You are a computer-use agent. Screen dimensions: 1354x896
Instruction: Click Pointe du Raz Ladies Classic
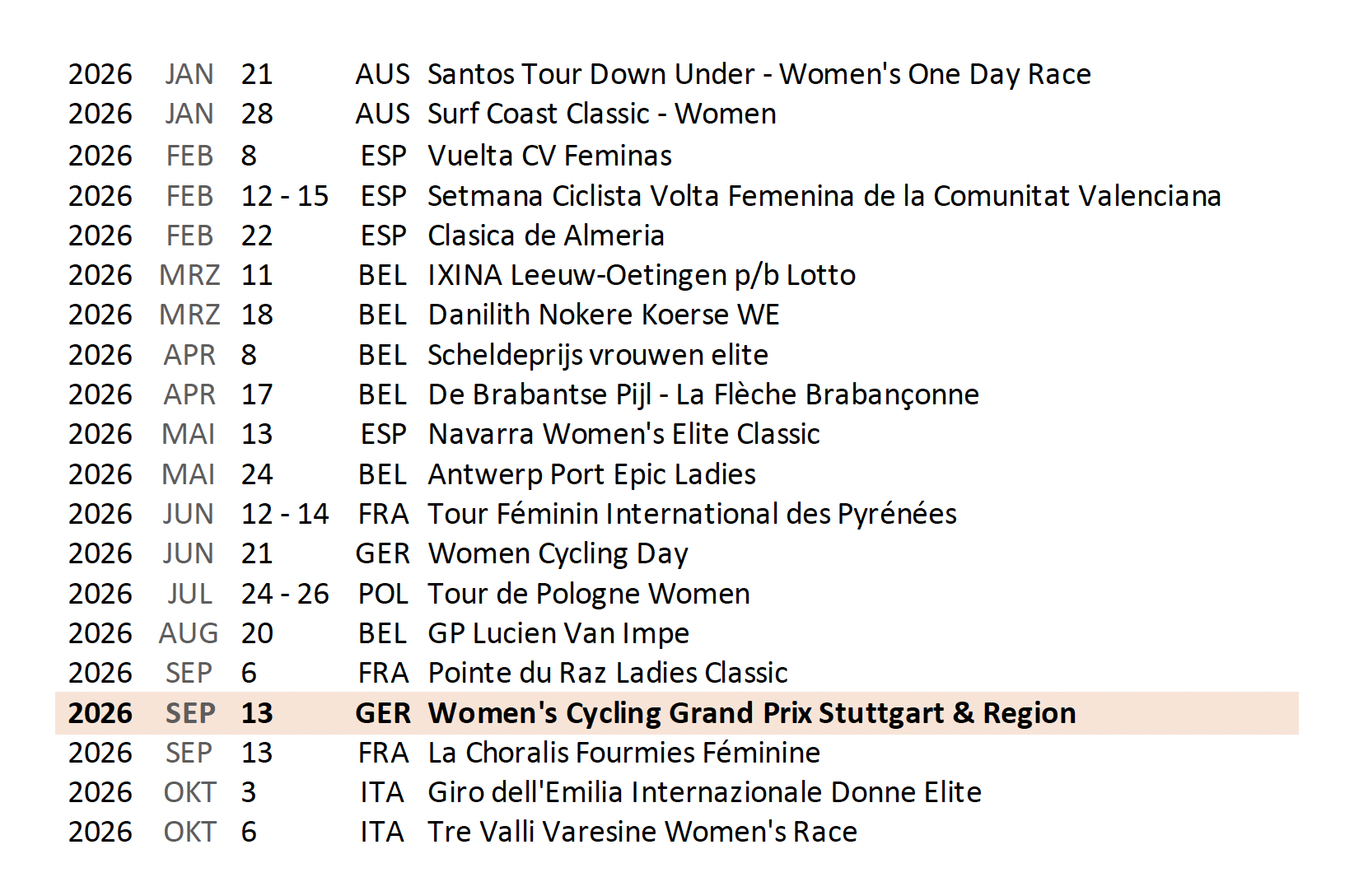[x=607, y=673]
